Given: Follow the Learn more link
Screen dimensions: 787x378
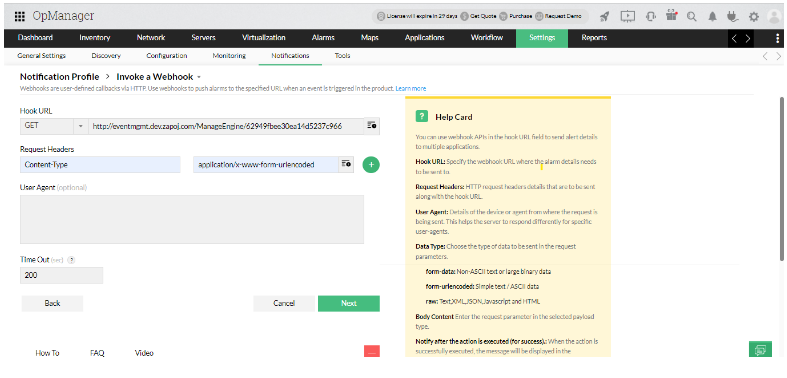Looking at the screenshot, I should point(411,88).
